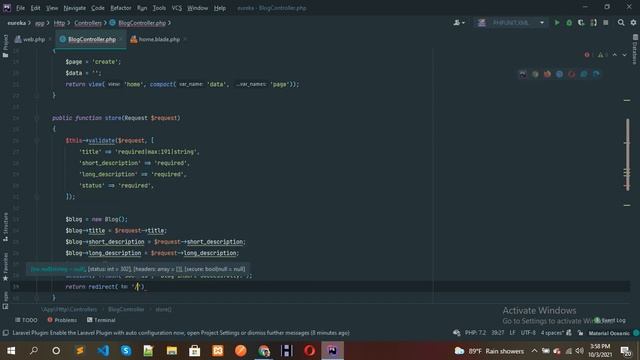
Task: Click the warnings triangle indicator in the editor
Action: 600,55
